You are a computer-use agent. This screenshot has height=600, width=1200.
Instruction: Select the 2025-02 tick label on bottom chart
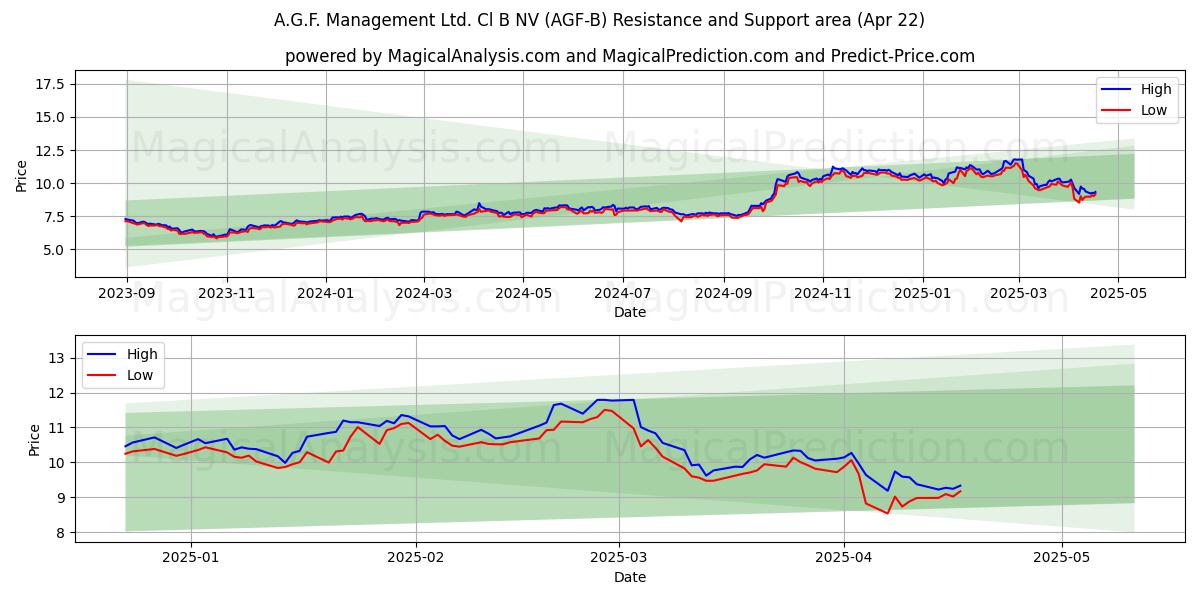[417, 558]
